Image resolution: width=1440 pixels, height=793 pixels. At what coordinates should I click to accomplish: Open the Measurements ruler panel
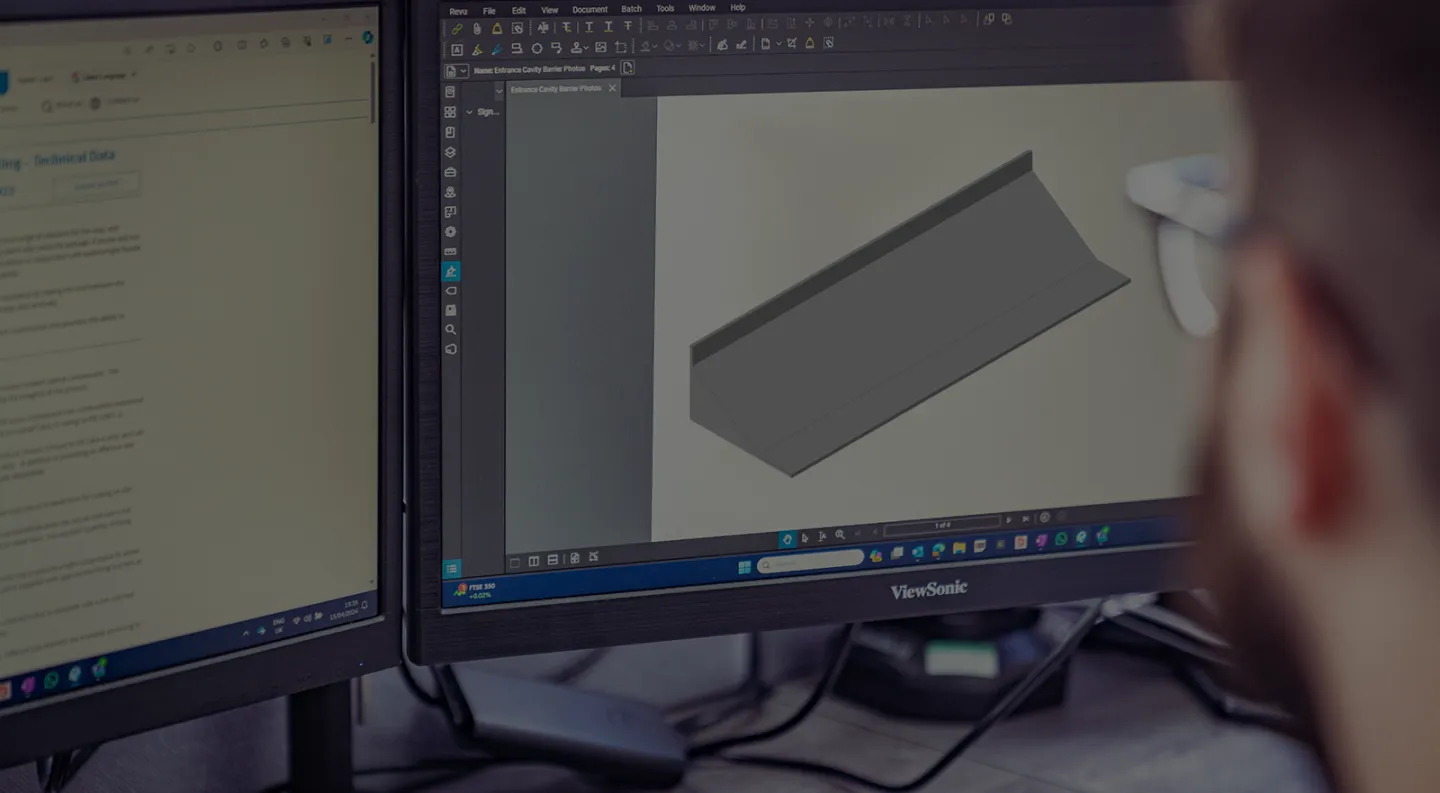point(450,251)
